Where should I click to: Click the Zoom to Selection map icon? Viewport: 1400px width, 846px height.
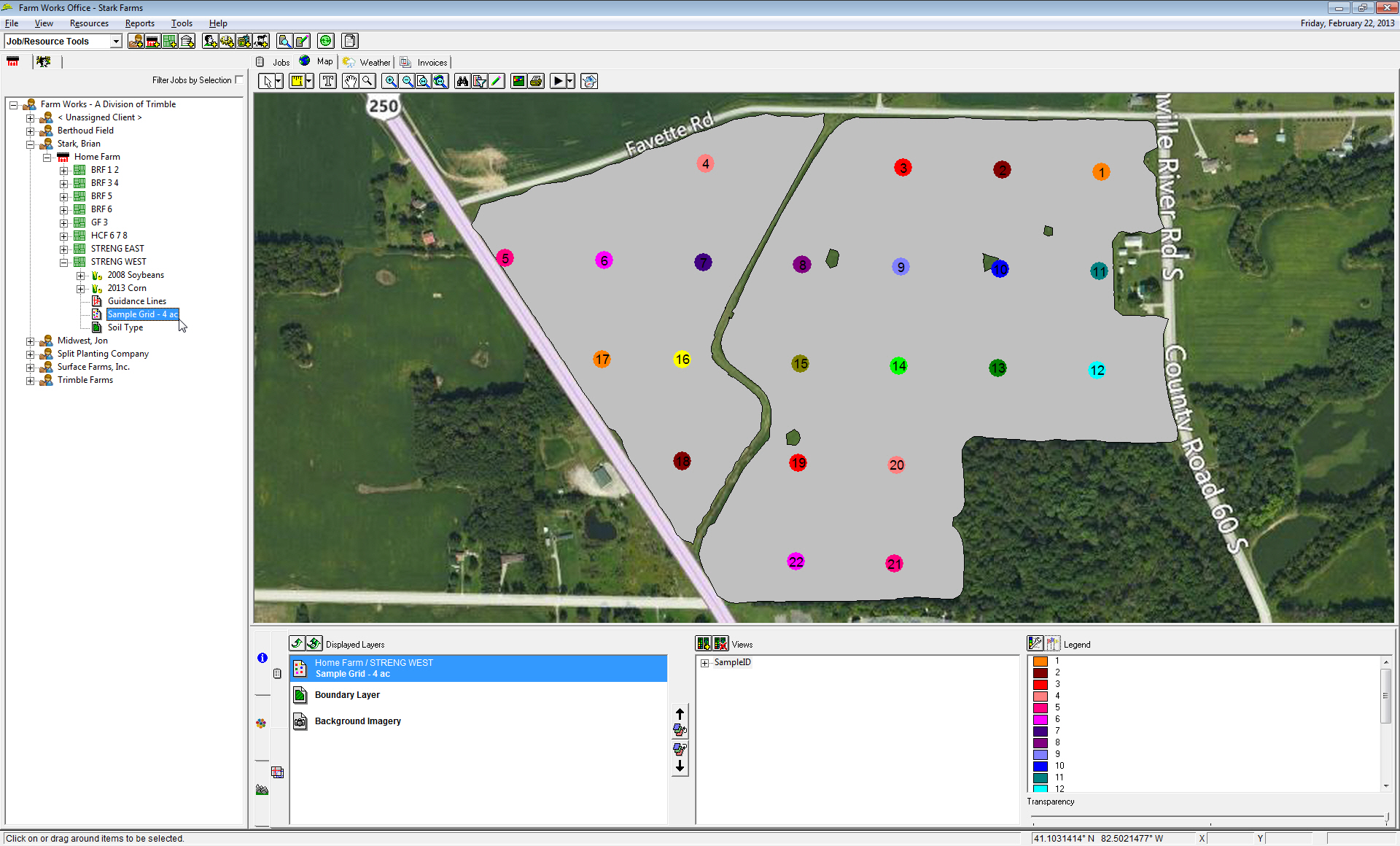(424, 81)
